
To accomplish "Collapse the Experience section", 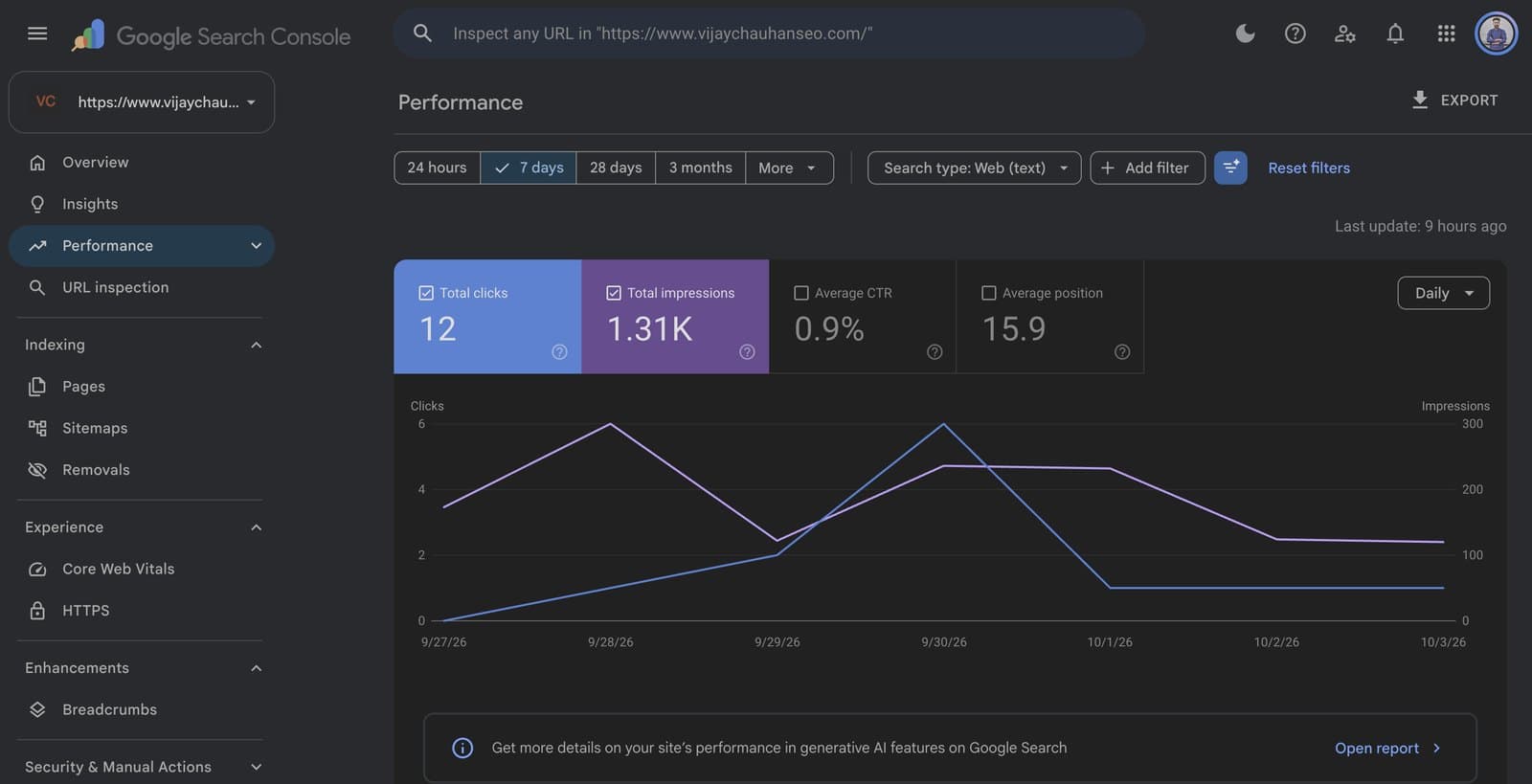I will 256,527.
